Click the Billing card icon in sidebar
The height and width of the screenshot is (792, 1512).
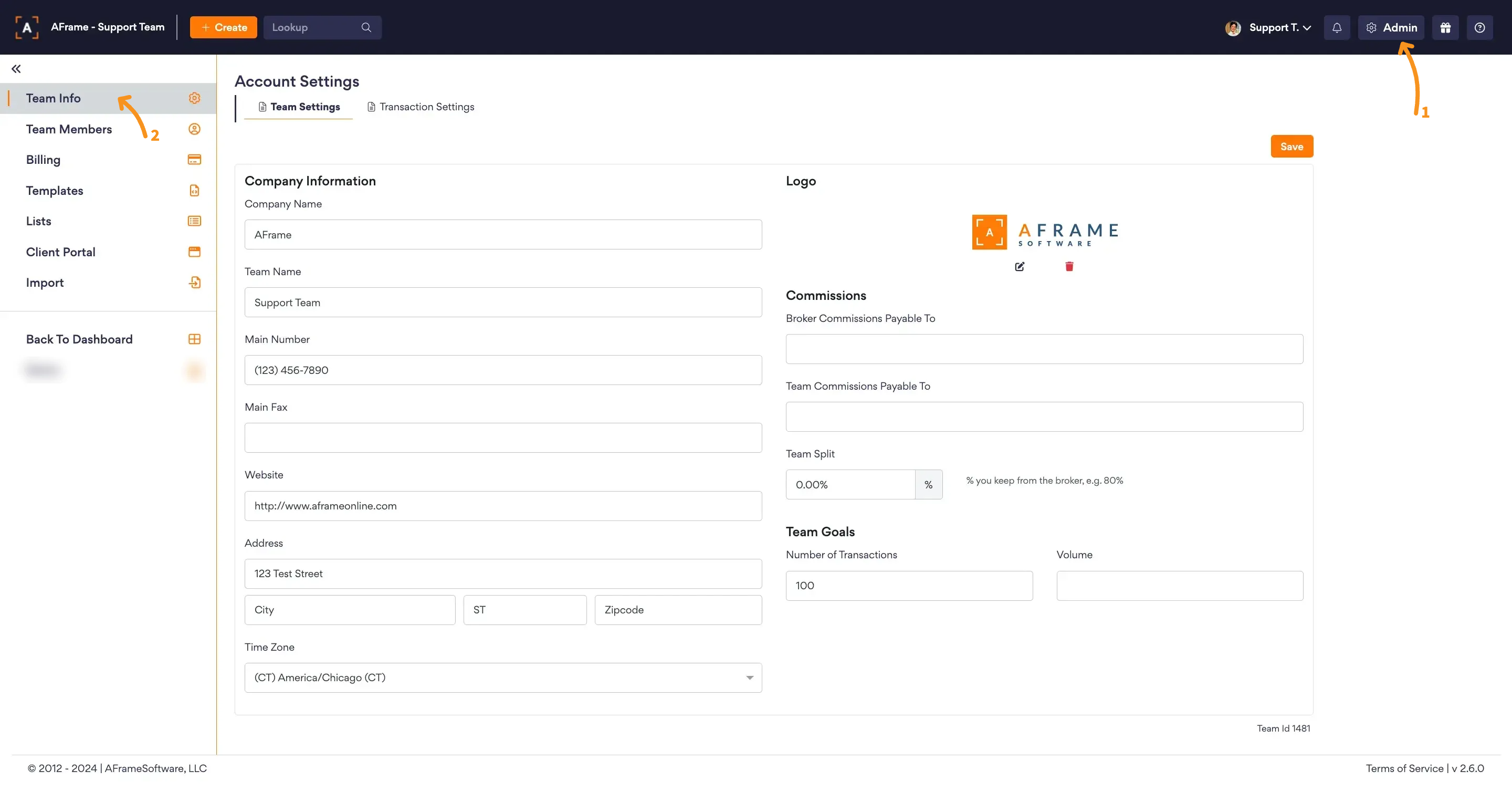[194, 160]
